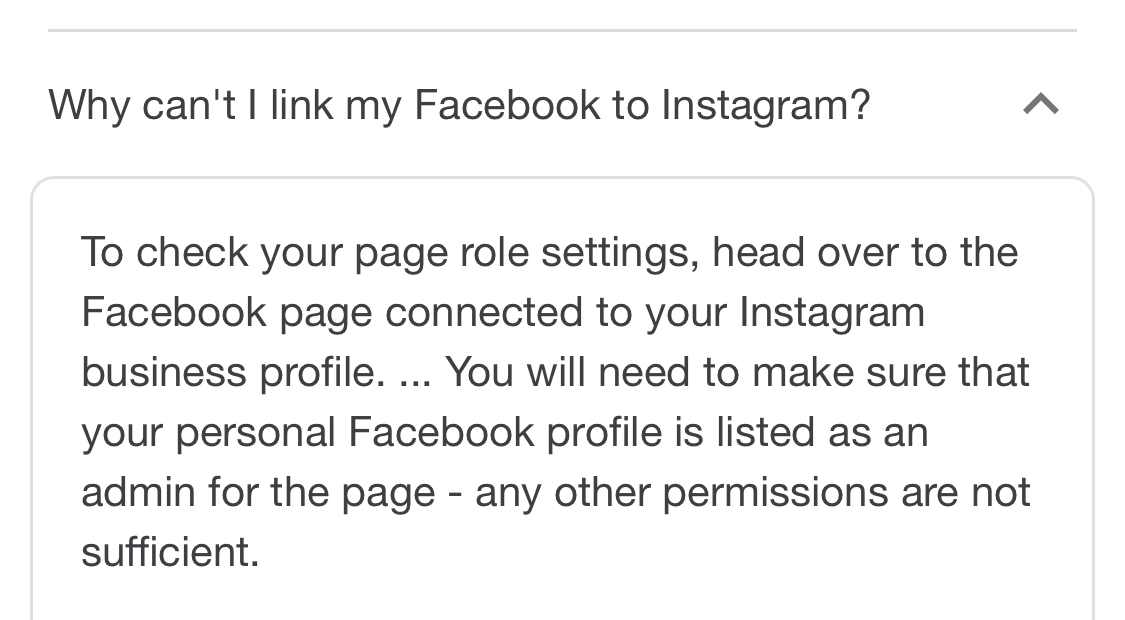Click the words "business profile." in the answer
Screen dimensions: 1125x620
(x=232, y=372)
